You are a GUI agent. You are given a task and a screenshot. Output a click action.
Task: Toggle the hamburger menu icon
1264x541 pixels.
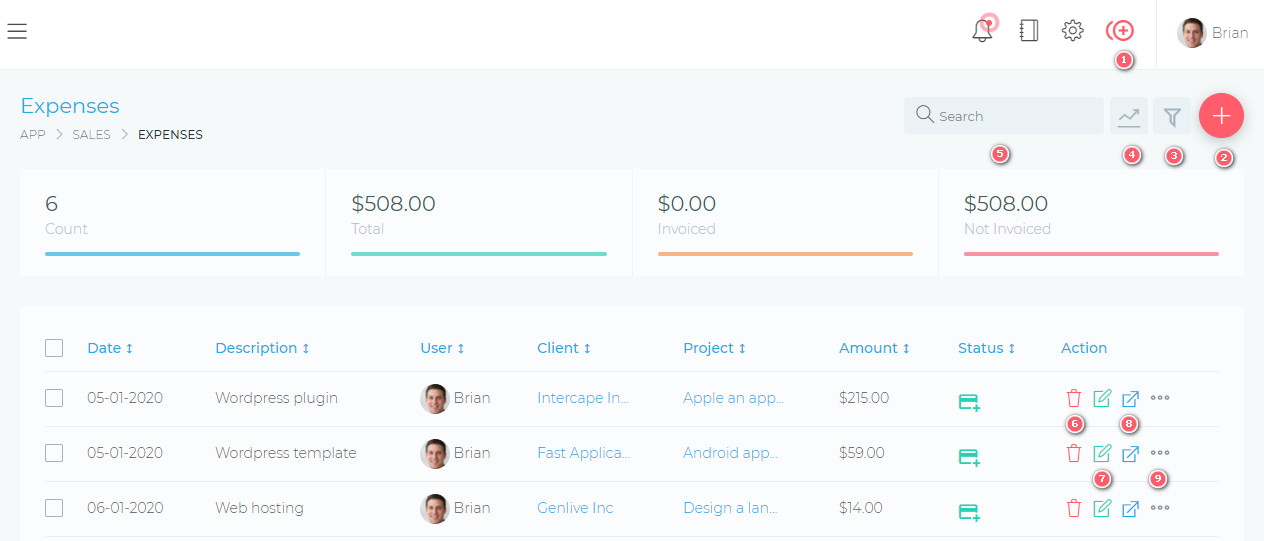[17, 31]
